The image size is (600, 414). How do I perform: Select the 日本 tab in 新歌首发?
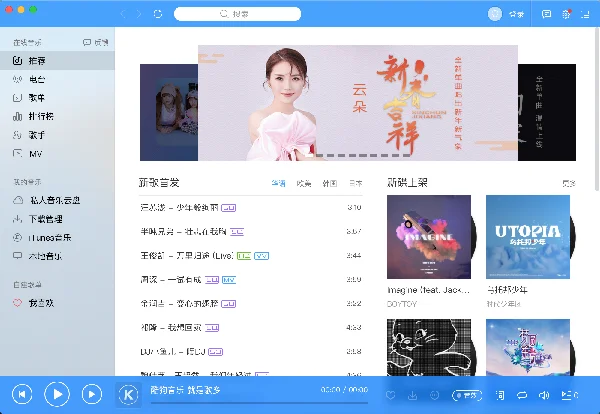click(355, 183)
